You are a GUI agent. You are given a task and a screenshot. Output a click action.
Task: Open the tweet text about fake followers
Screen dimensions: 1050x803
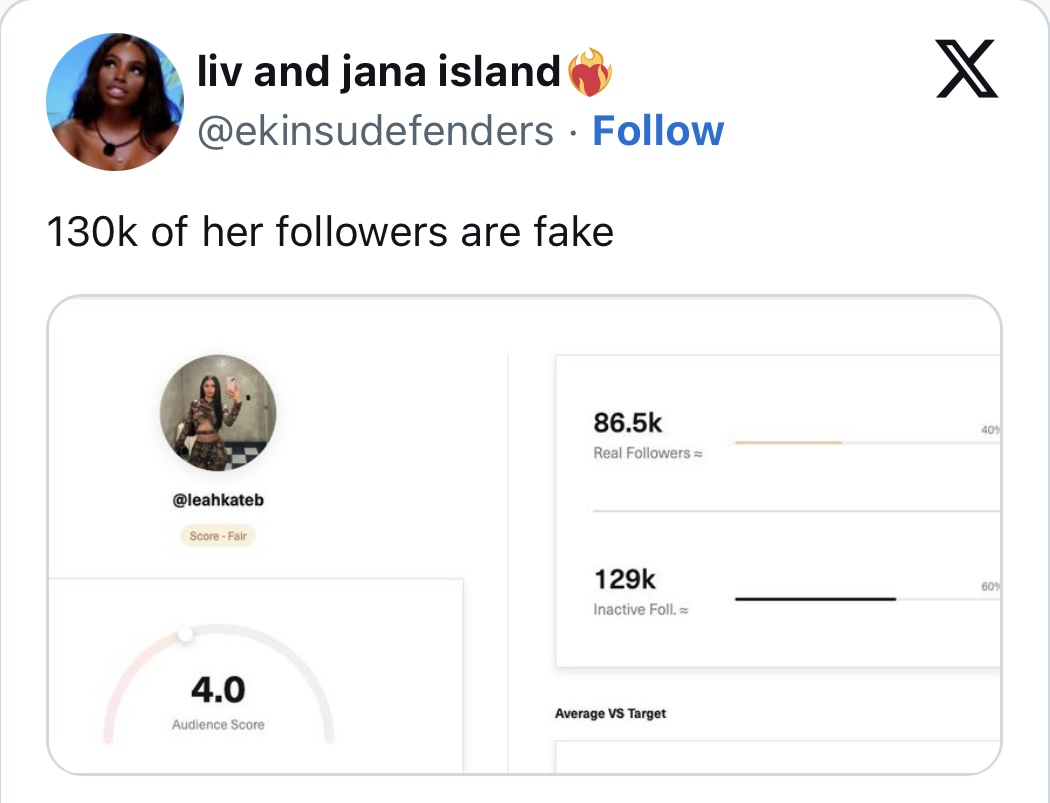330,232
